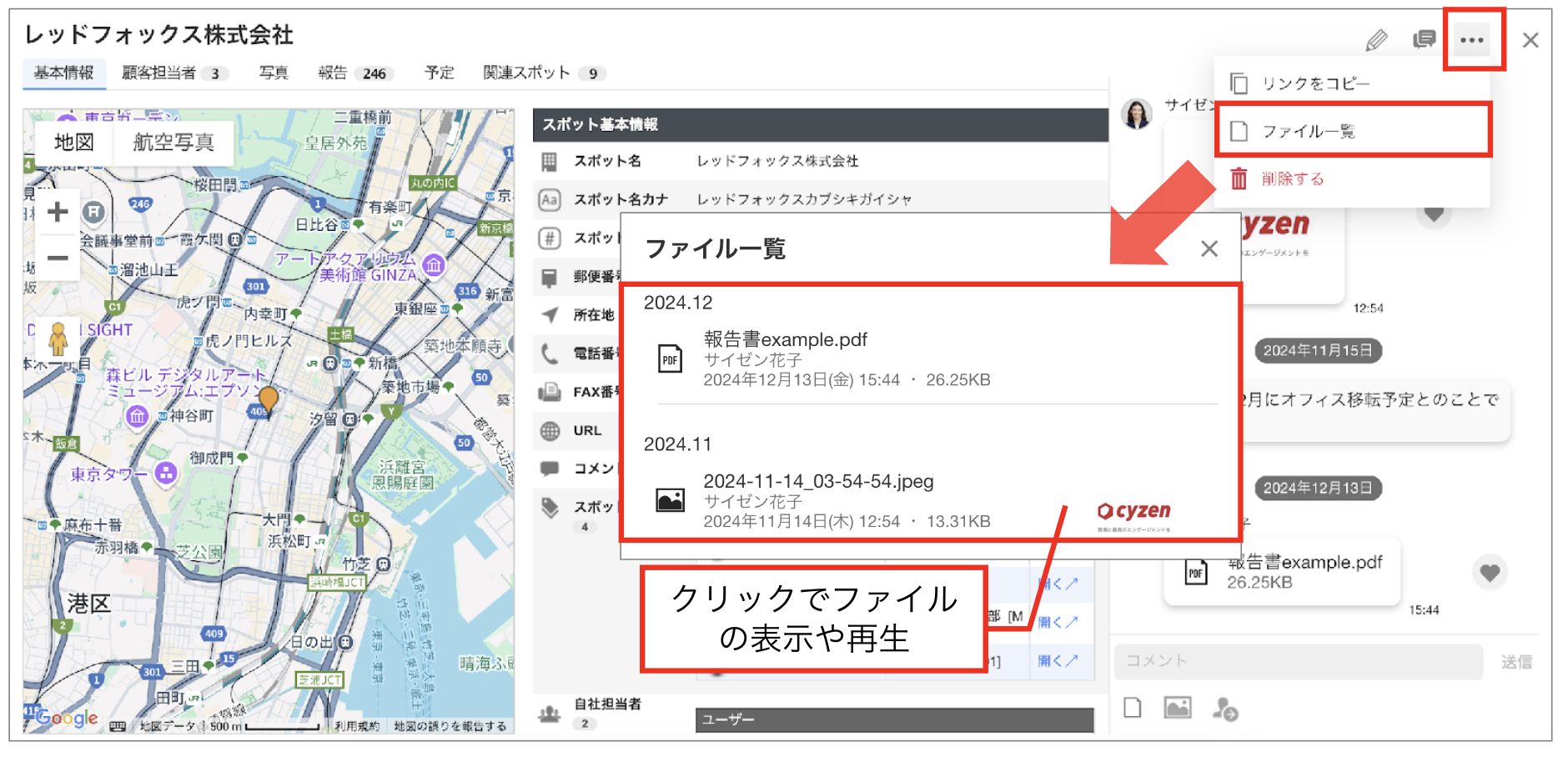Viewport: 1568px width, 762px height.
Task: Click the スポット名カナ Aa icon
Action: [x=549, y=199]
